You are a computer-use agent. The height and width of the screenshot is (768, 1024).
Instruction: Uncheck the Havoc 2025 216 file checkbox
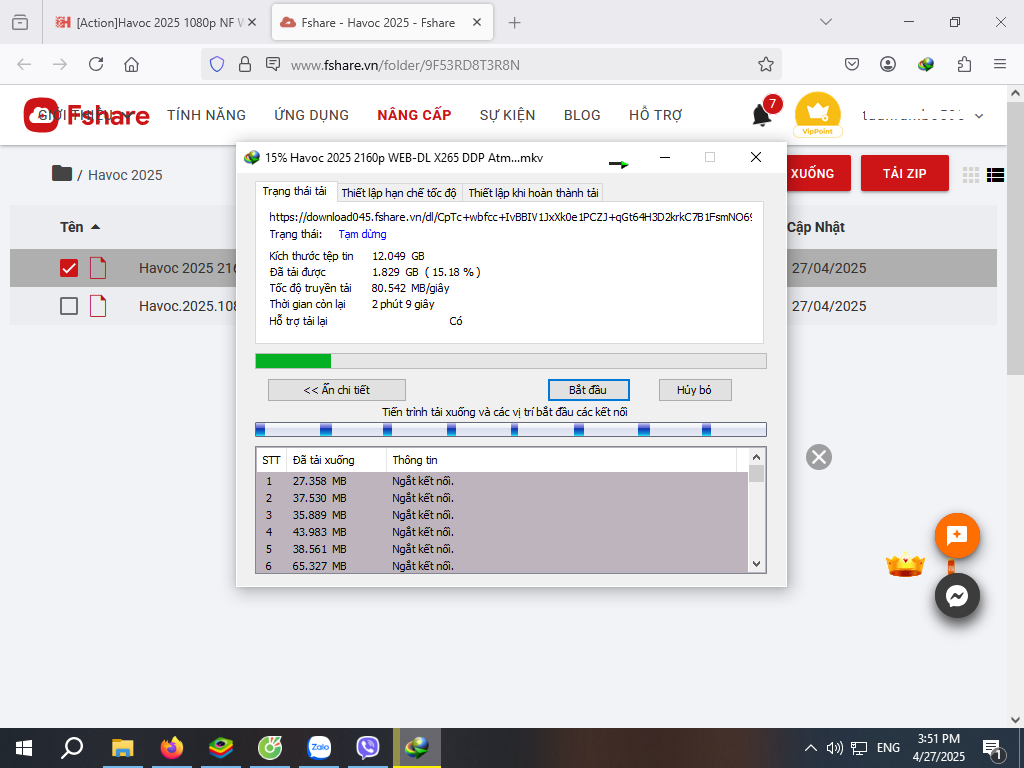69,268
